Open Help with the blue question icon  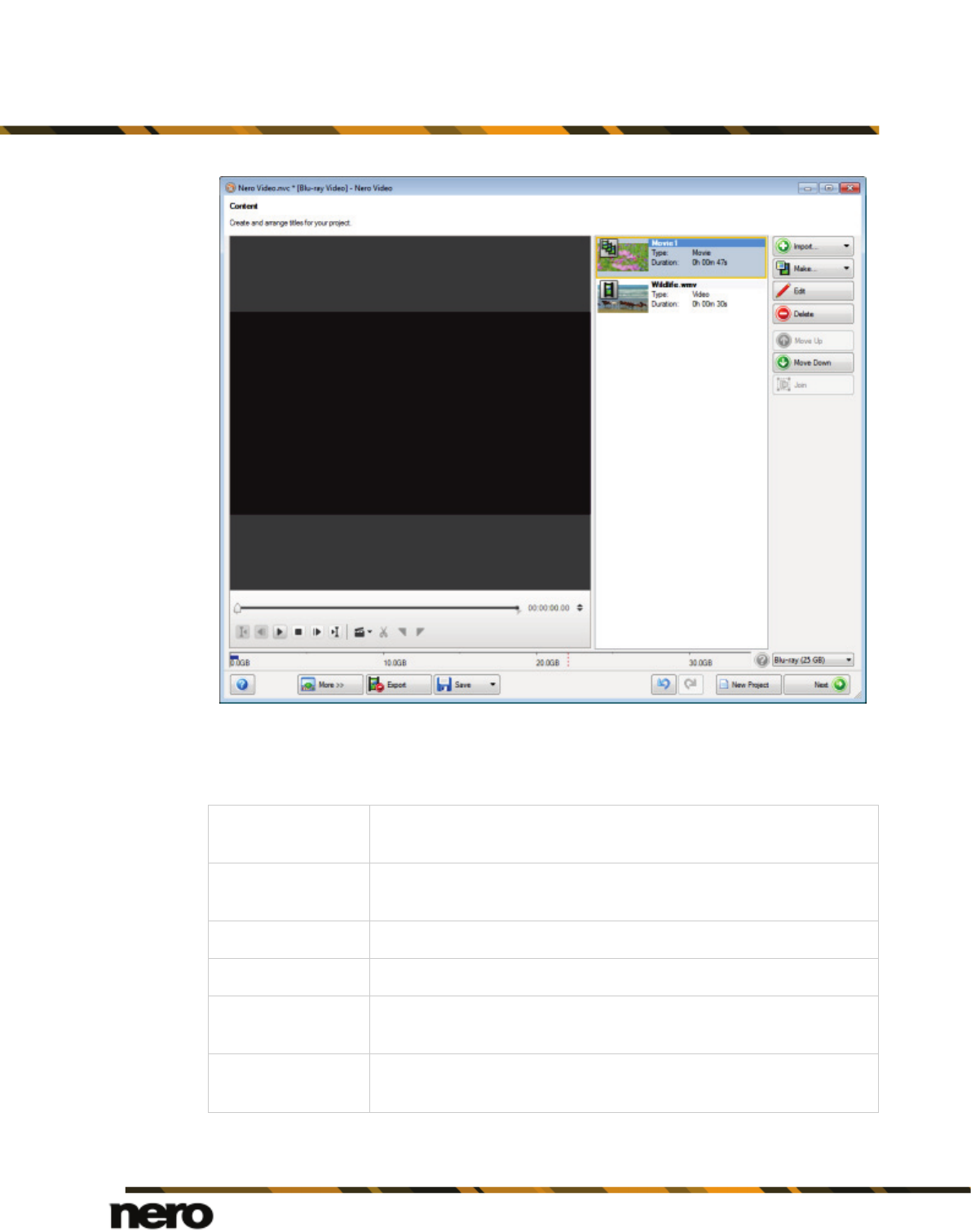pos(242,685)
